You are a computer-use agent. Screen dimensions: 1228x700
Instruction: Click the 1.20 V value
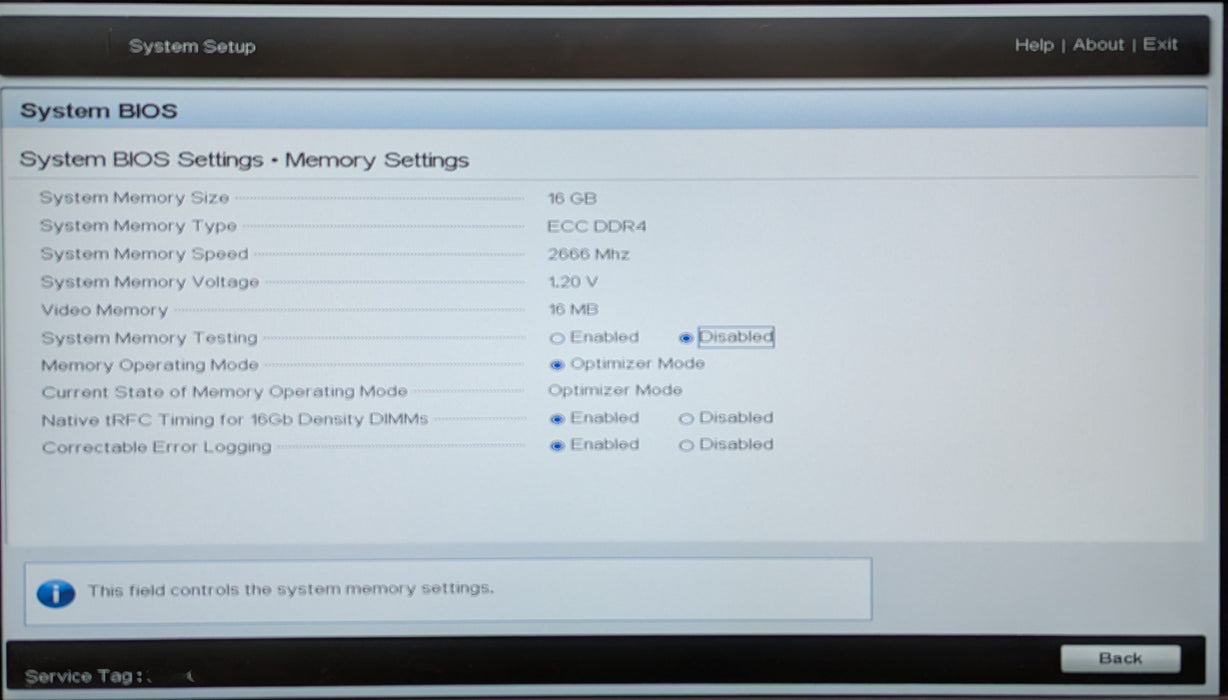pyautogui.click(x=573, y=283)
